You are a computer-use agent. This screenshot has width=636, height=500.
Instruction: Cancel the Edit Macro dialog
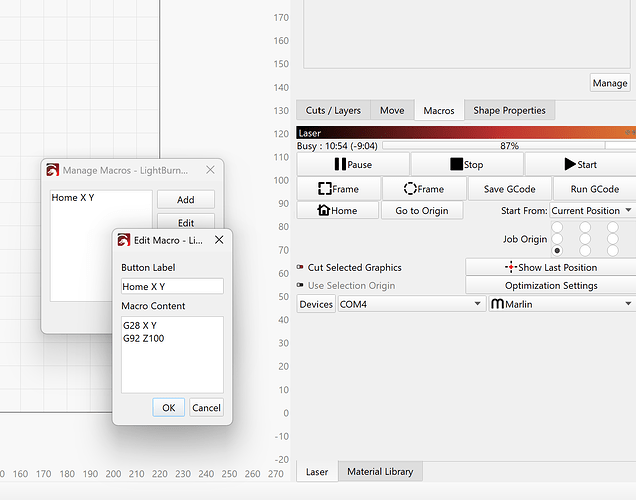point(206,408)
